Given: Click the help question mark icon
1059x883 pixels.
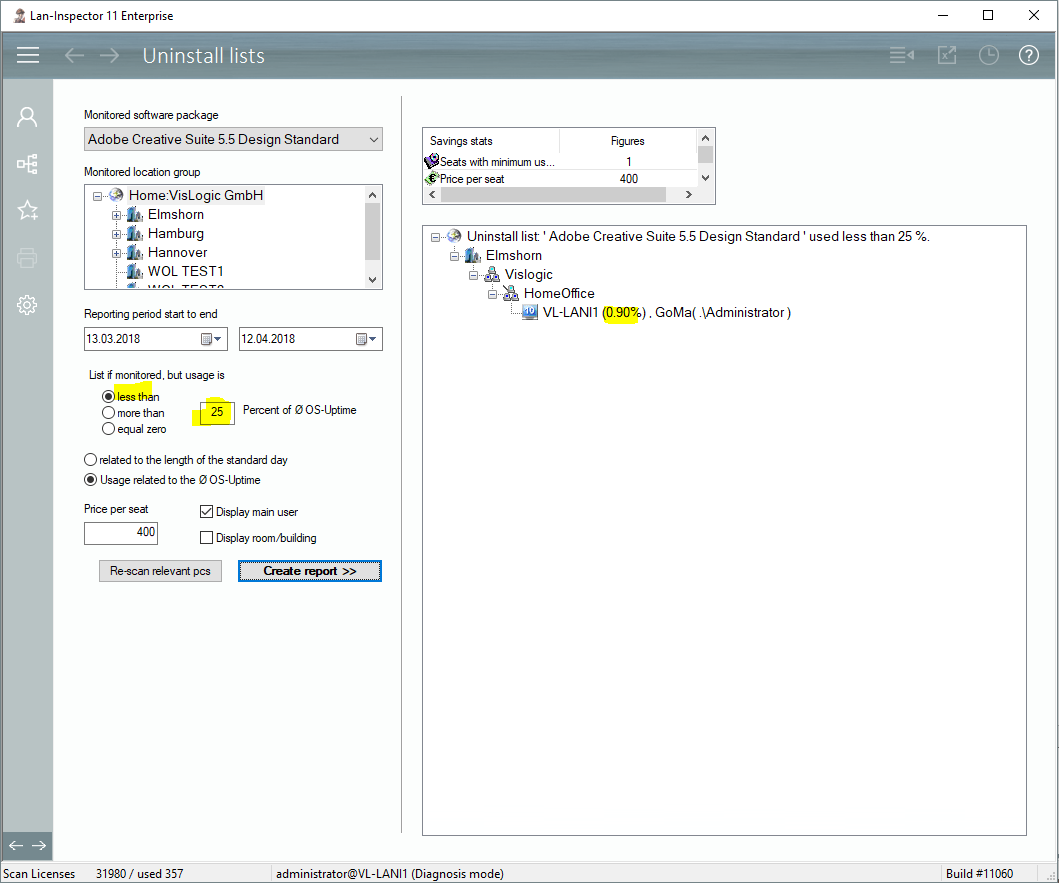Looking at the screenshot, I should (1029, 55).
